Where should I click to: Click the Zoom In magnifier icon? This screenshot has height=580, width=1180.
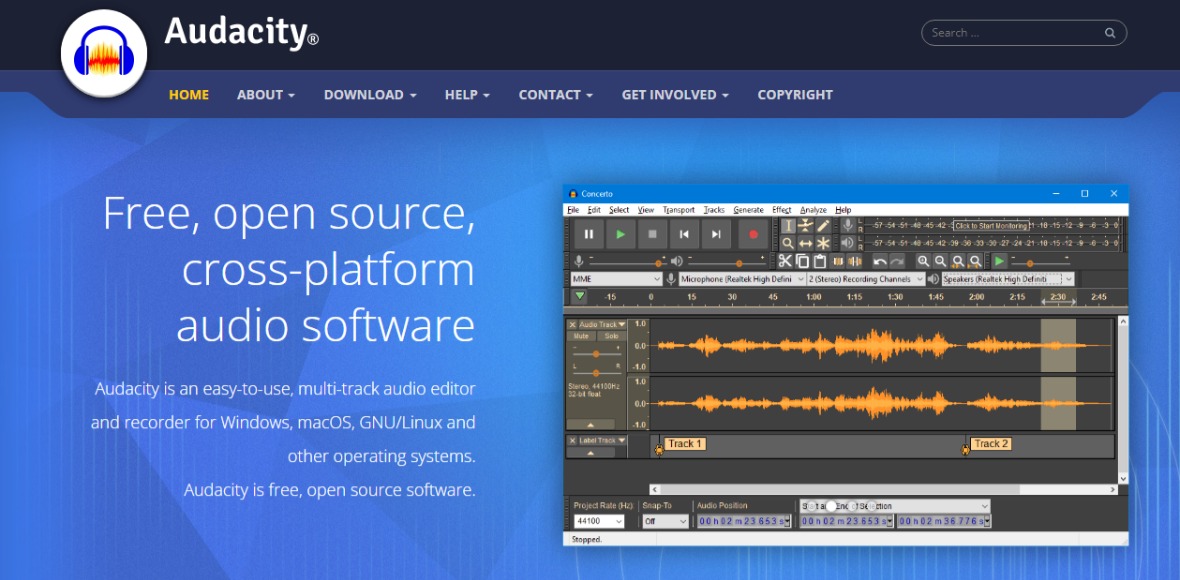[x=923, y=261]
